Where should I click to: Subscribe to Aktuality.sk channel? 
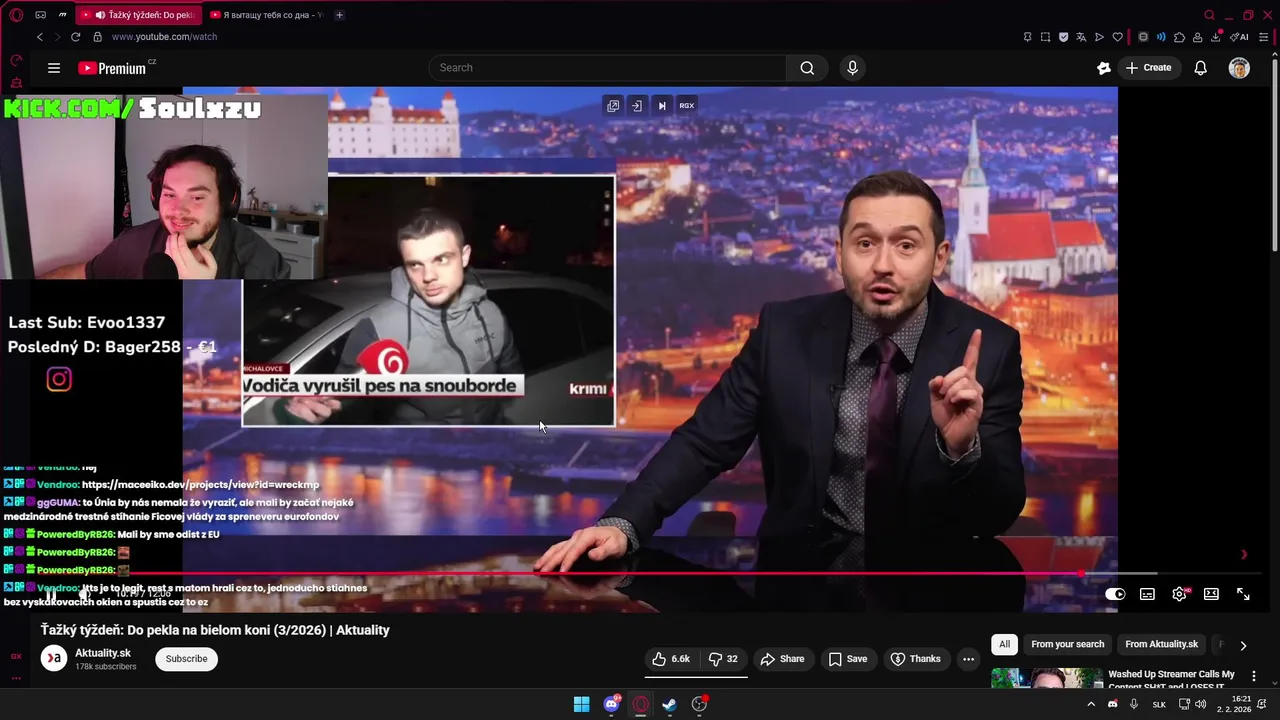tap(186, 659)
